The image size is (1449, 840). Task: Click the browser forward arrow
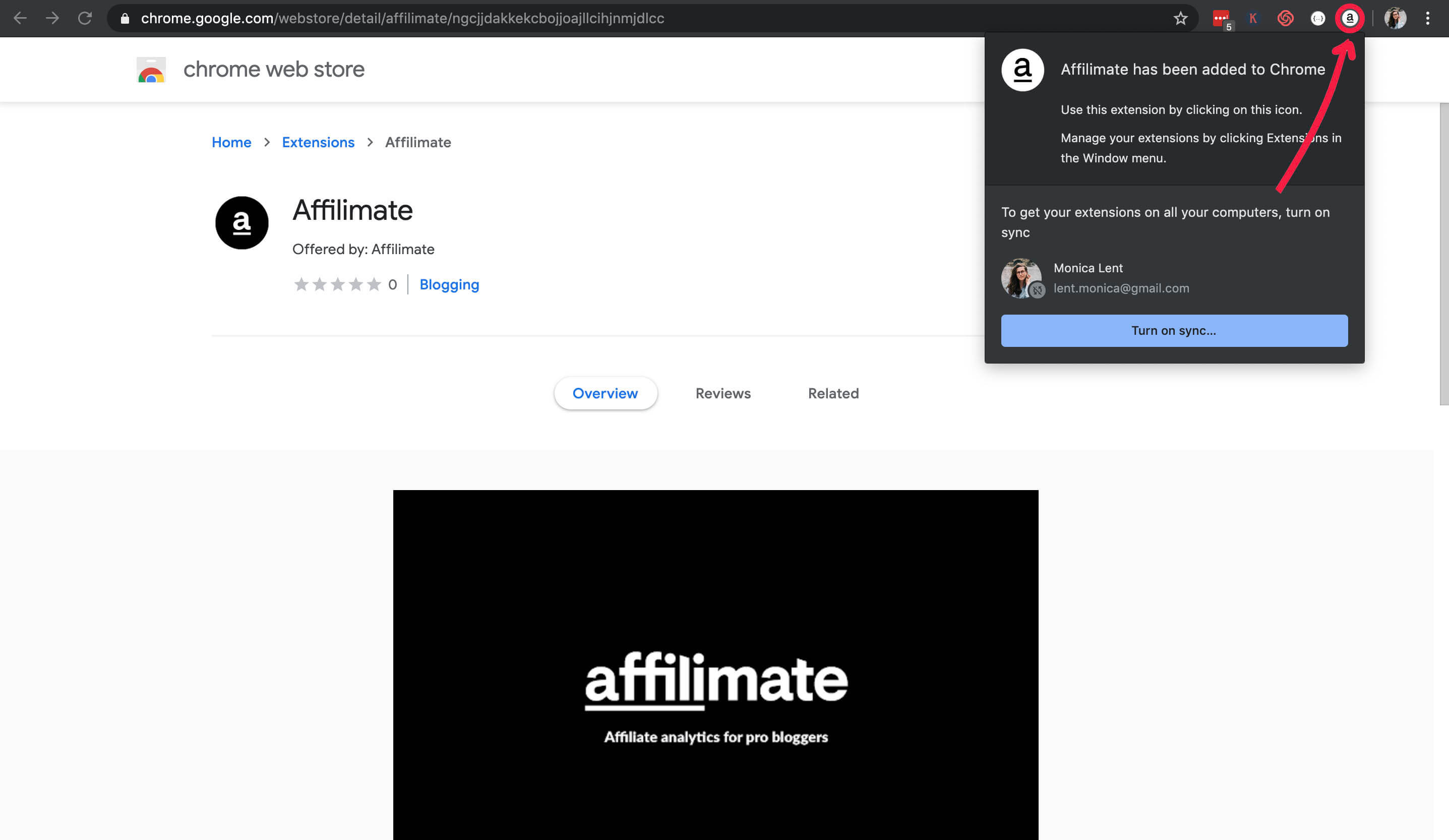click(52, 18)
